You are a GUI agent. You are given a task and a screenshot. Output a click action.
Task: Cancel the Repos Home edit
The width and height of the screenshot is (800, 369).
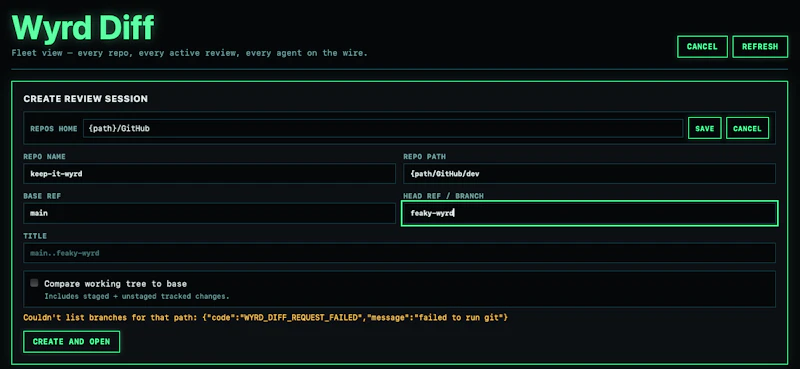[747, 128]
